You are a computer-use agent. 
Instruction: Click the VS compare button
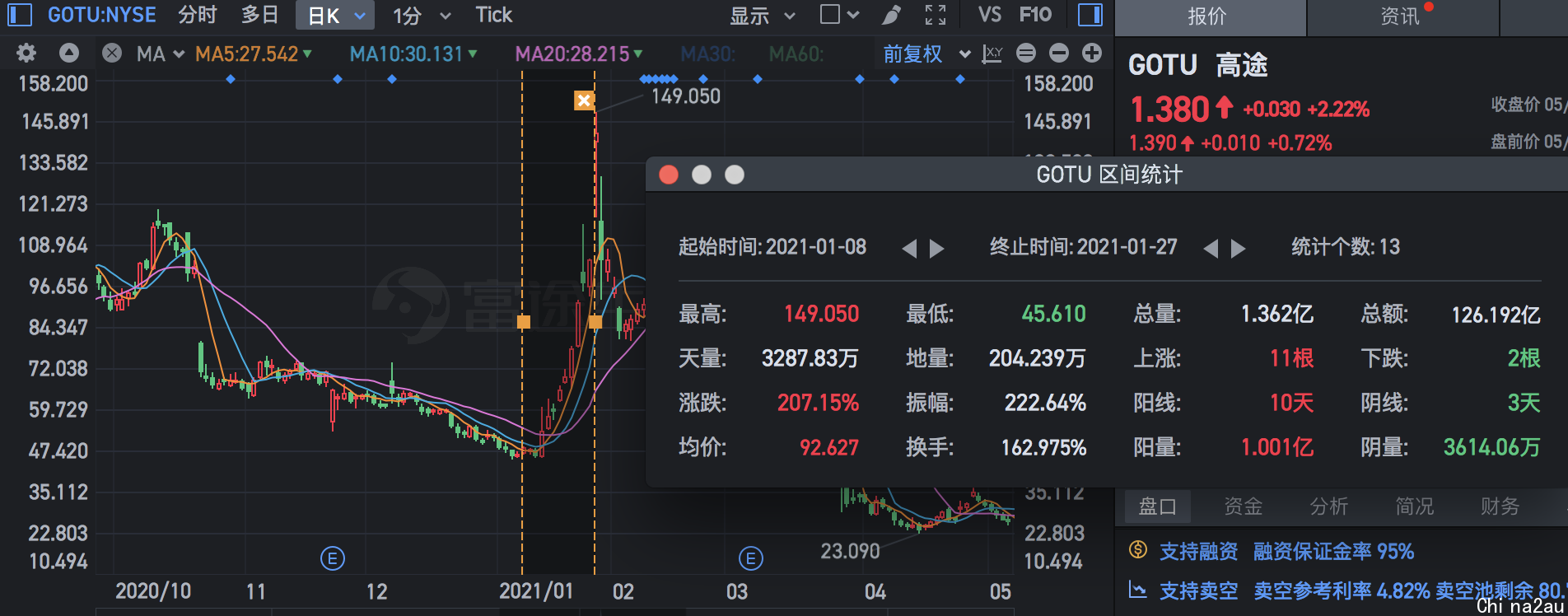click(x=990, y=15)
